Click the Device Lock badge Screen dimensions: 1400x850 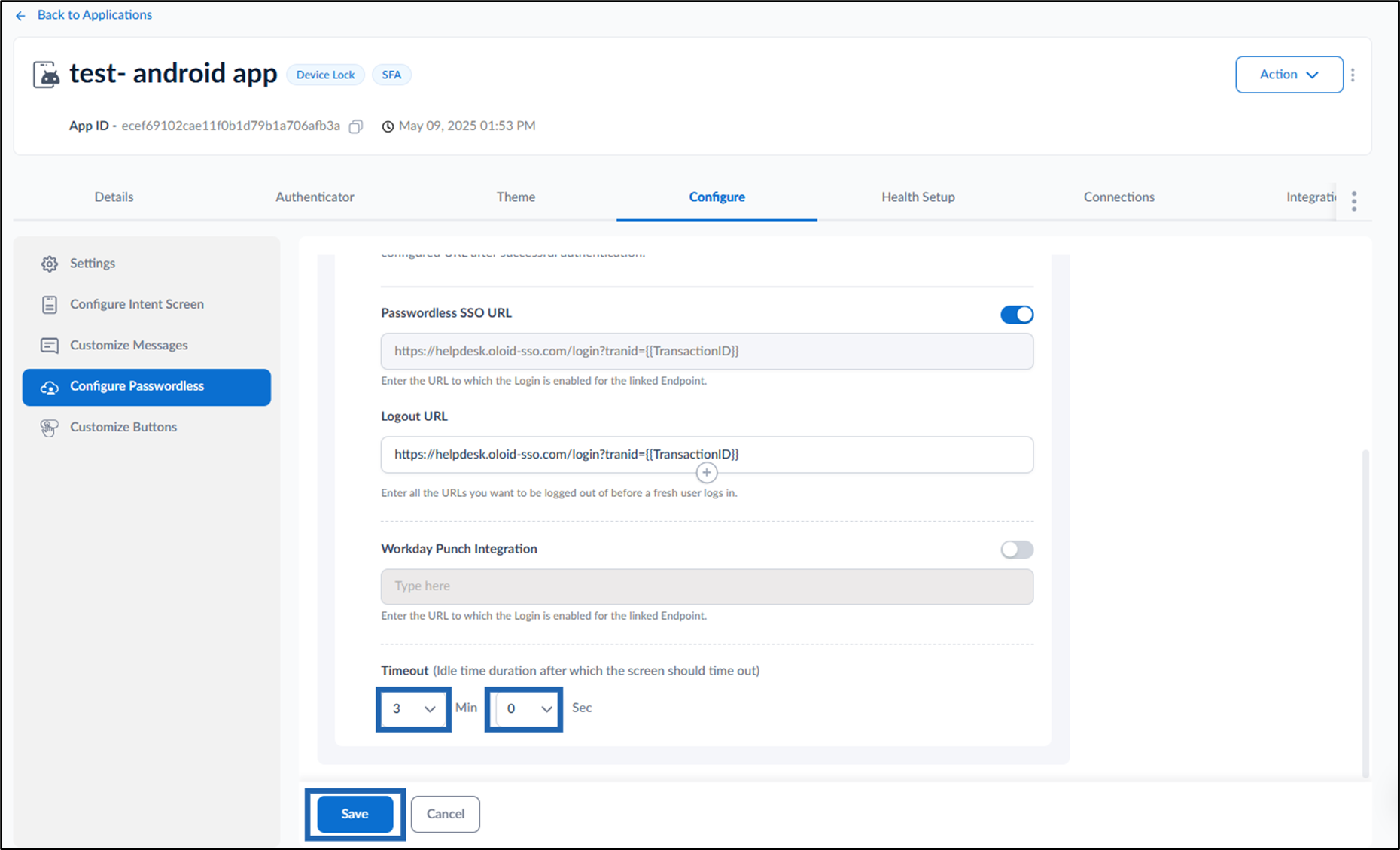tap(325, 75)
